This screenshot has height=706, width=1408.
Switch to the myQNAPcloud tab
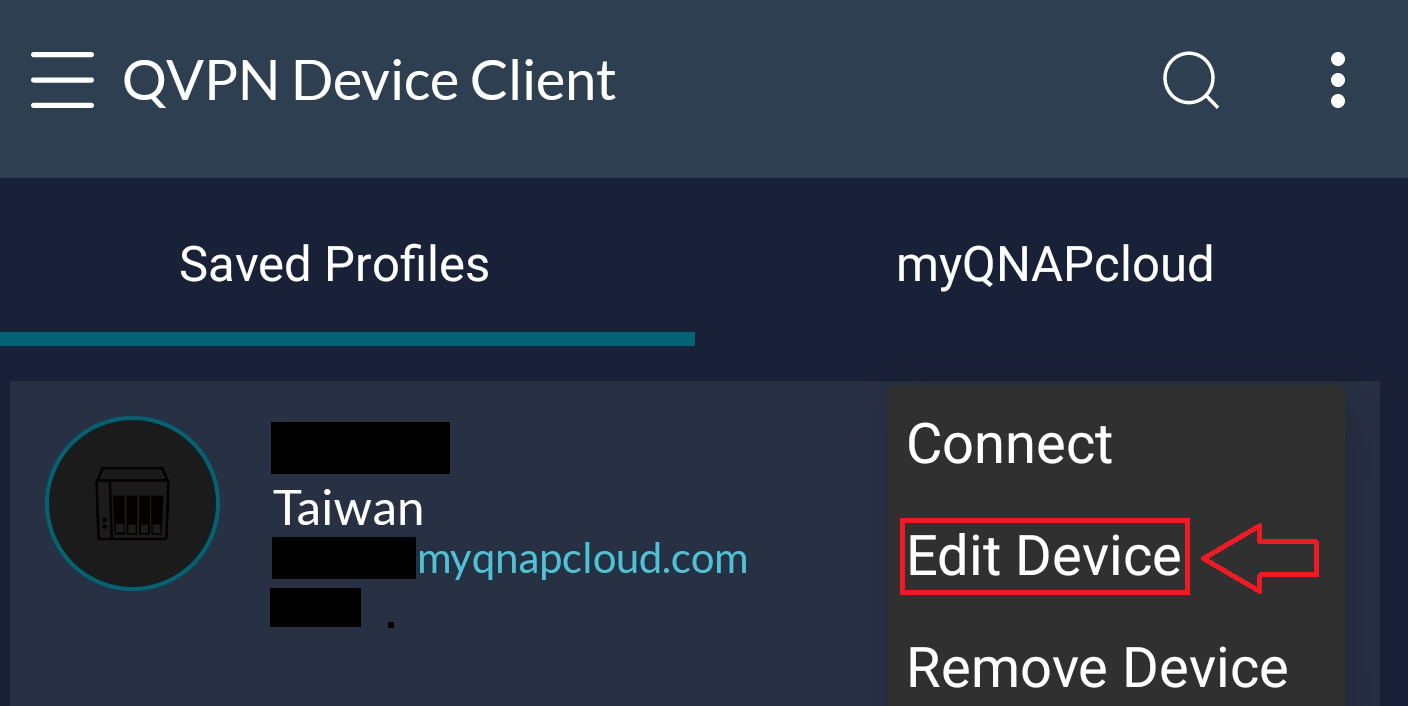tap(1055, 263)
